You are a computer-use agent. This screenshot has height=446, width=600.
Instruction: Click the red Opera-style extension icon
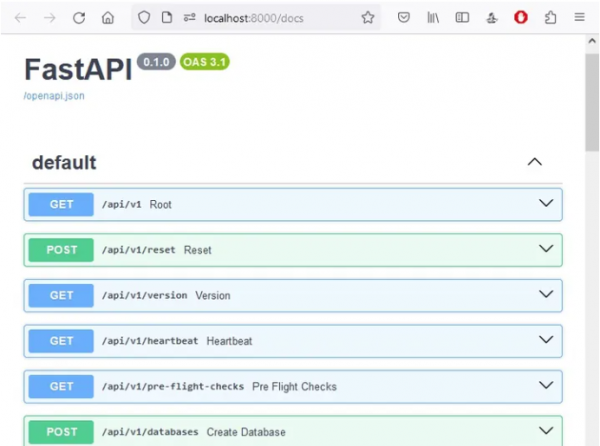(x=521, y=18)
